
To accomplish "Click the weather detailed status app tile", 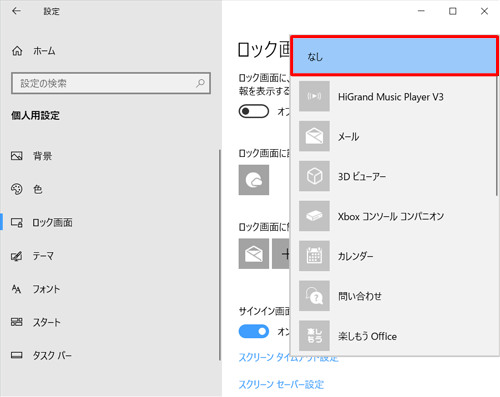I will [x=254, y=180].
